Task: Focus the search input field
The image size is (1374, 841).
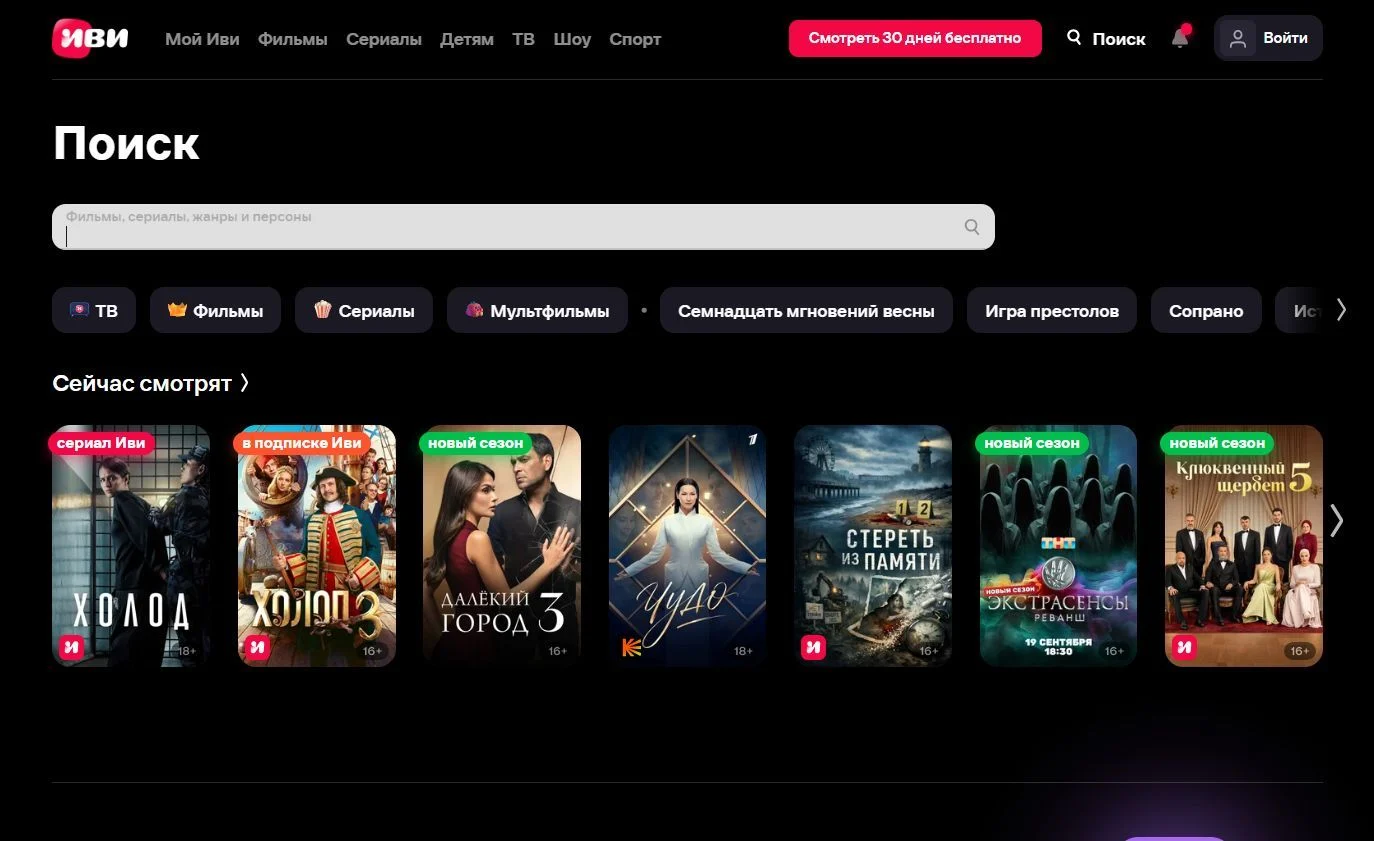Action: [523, 227]
